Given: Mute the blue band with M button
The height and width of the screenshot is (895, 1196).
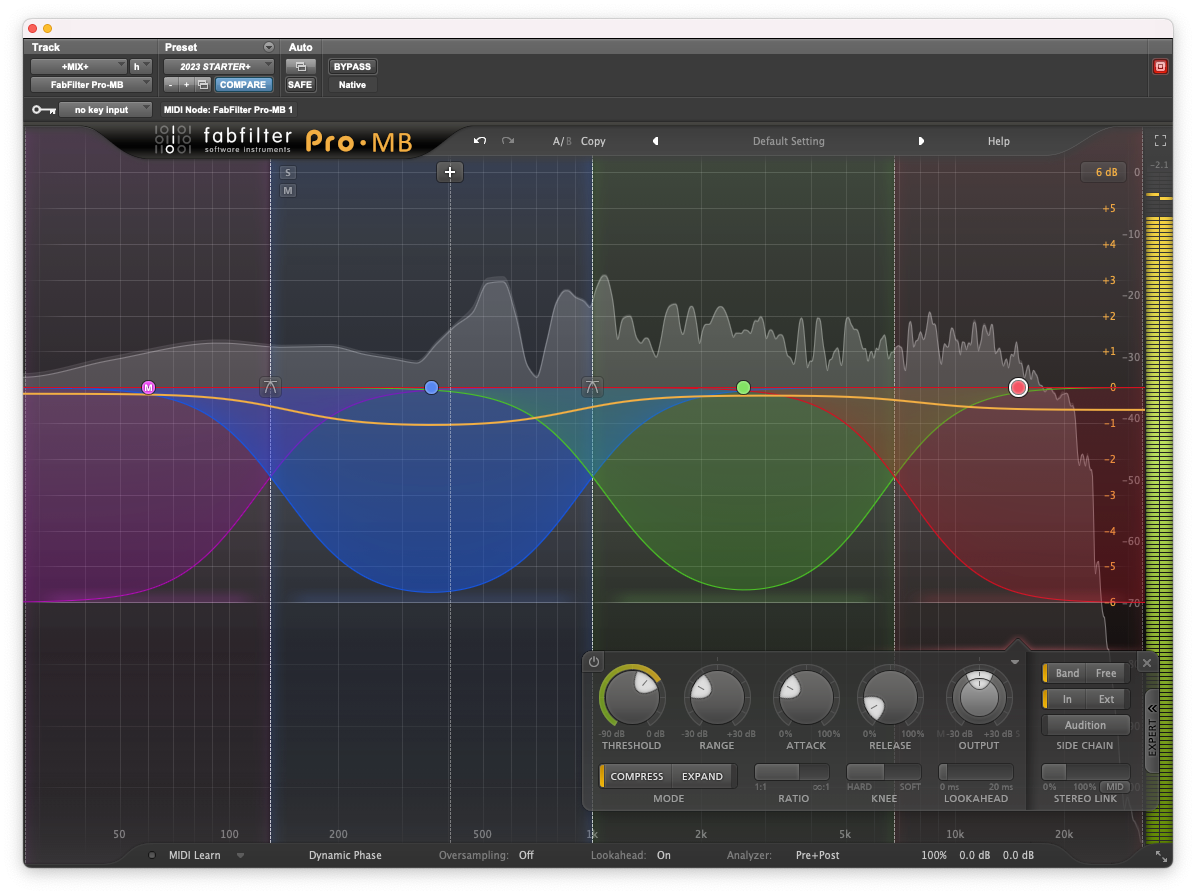Looking at the screenshot, I should tap(288, 191).
